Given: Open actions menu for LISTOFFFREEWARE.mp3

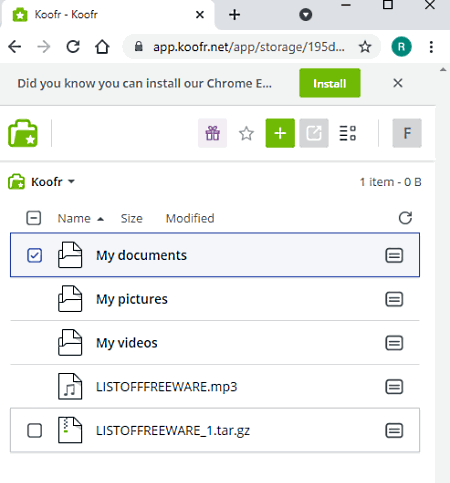Looking at the screenshot, I should (394, 387).
